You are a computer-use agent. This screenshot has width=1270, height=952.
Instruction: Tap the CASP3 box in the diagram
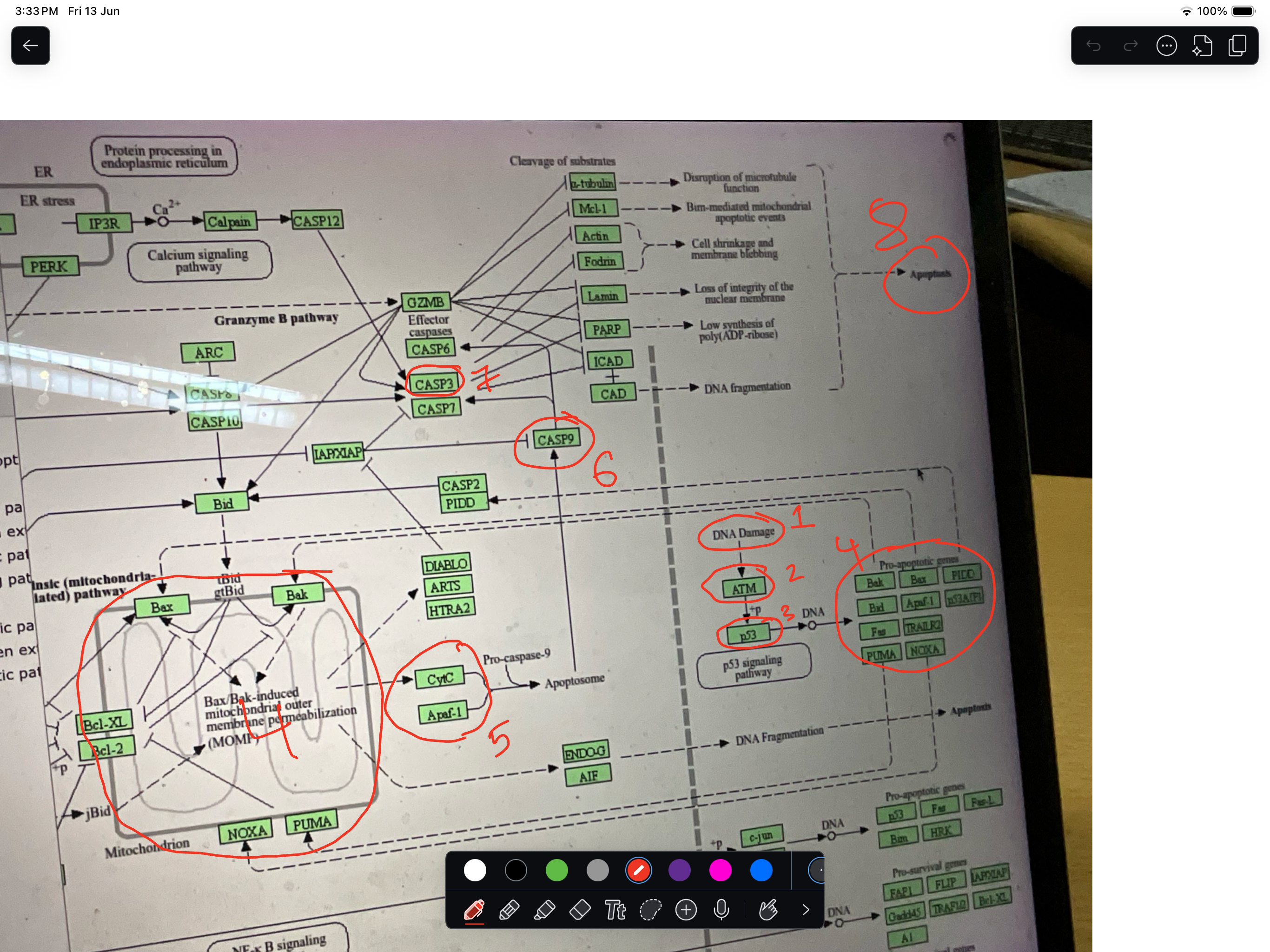[x=433, y=383]
